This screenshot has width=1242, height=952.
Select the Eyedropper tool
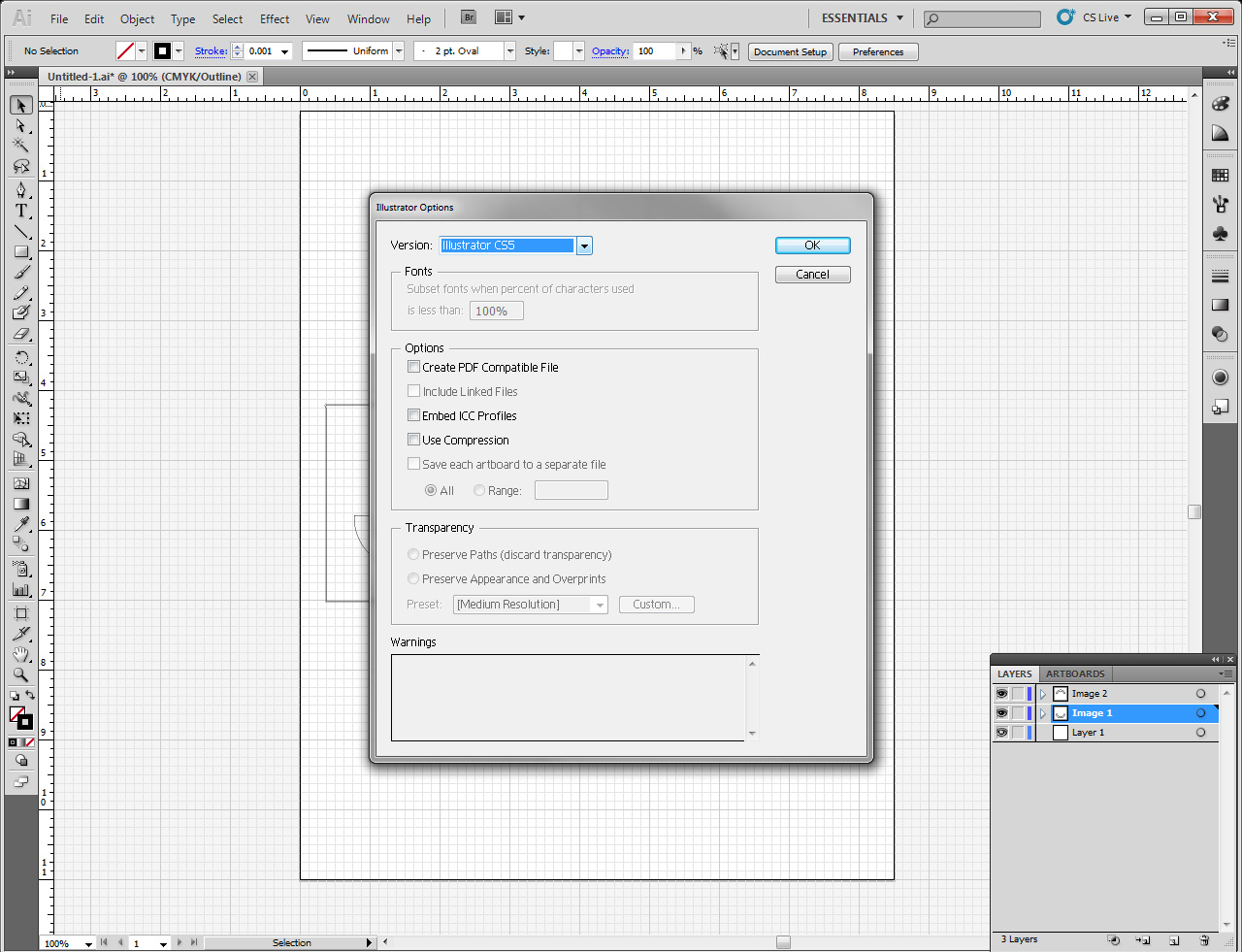pyautogui.click(x=21, y=524)
